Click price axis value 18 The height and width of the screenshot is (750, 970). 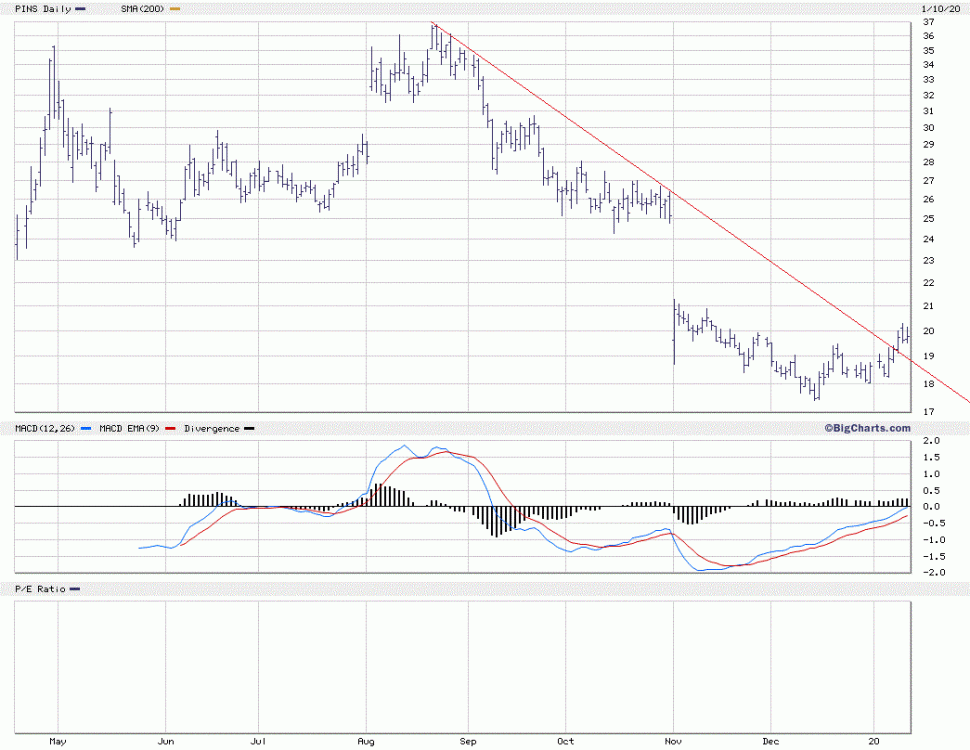click(929, 384)
